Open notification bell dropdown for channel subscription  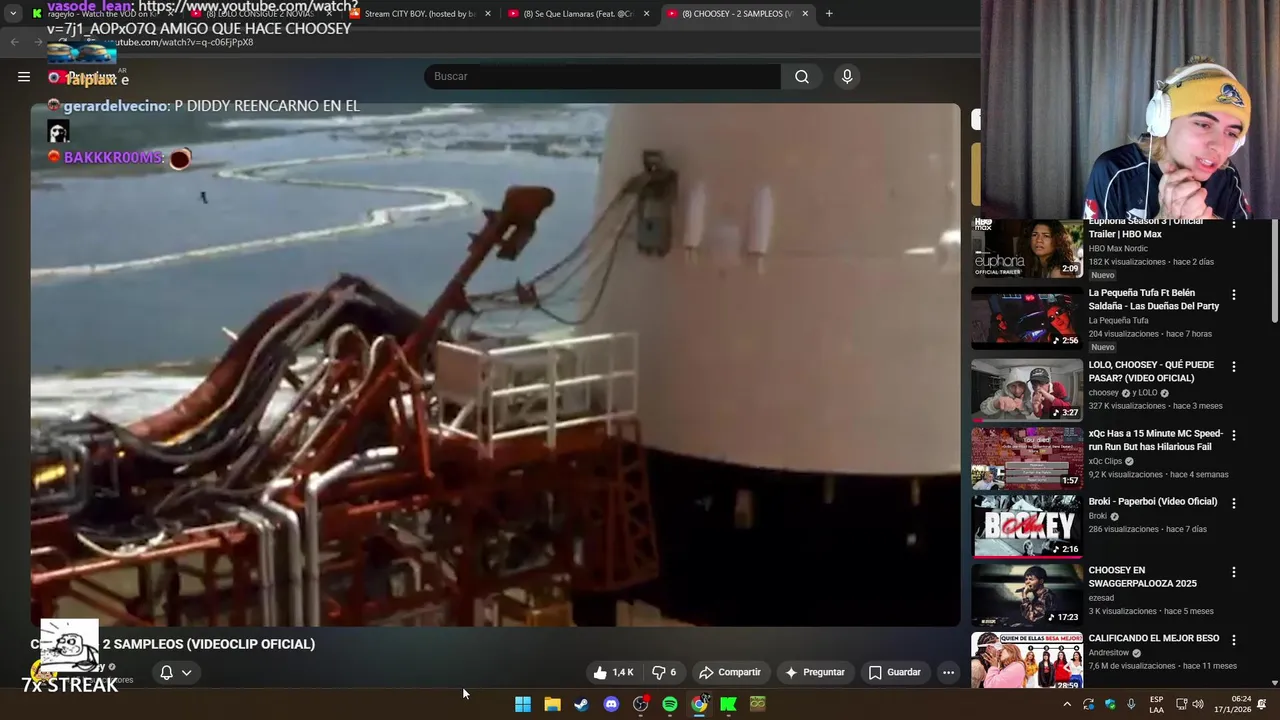[x=176, y=672]
